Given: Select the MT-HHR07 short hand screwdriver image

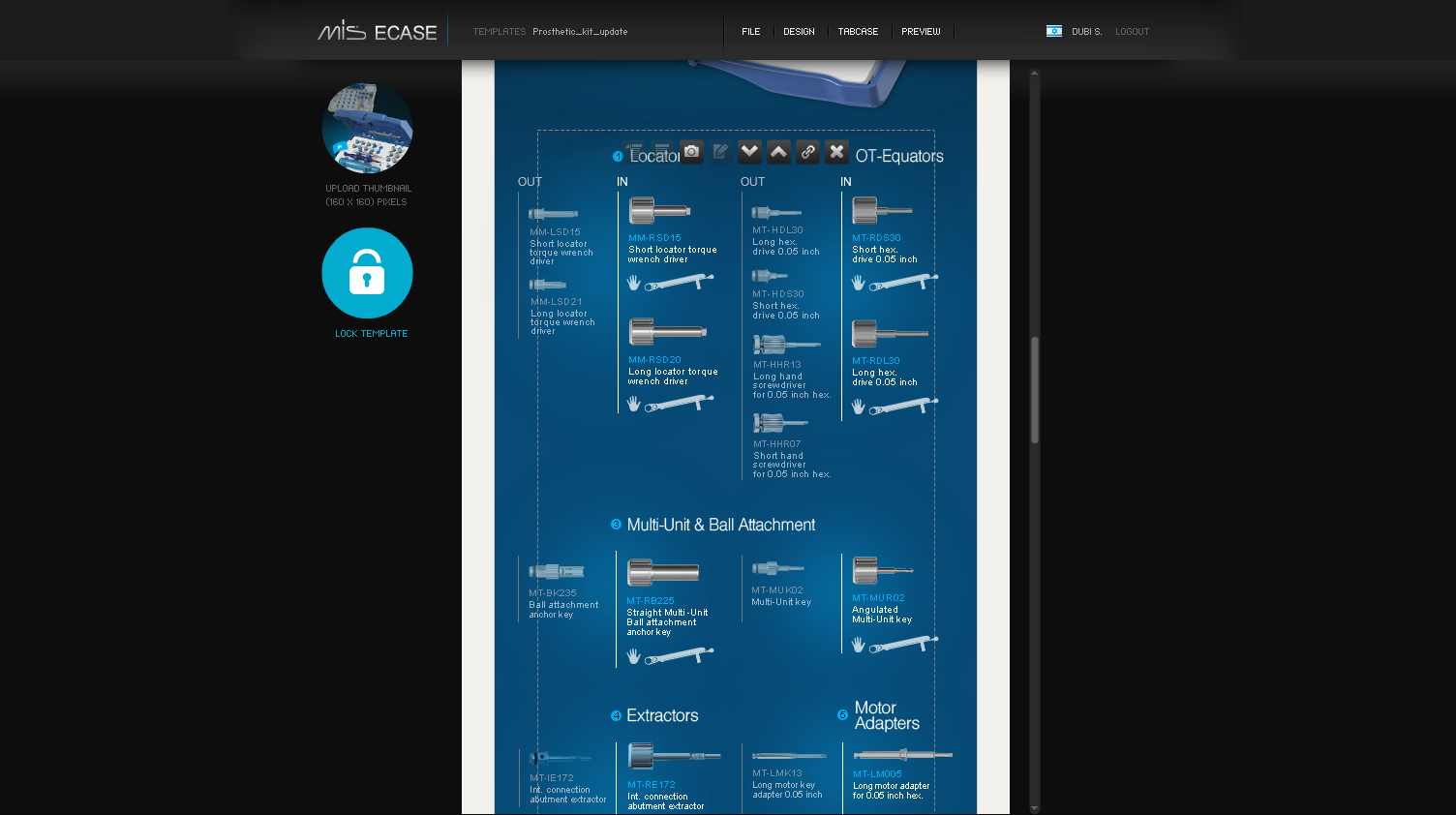Looking at the screenshot, I should coord(780,423).
